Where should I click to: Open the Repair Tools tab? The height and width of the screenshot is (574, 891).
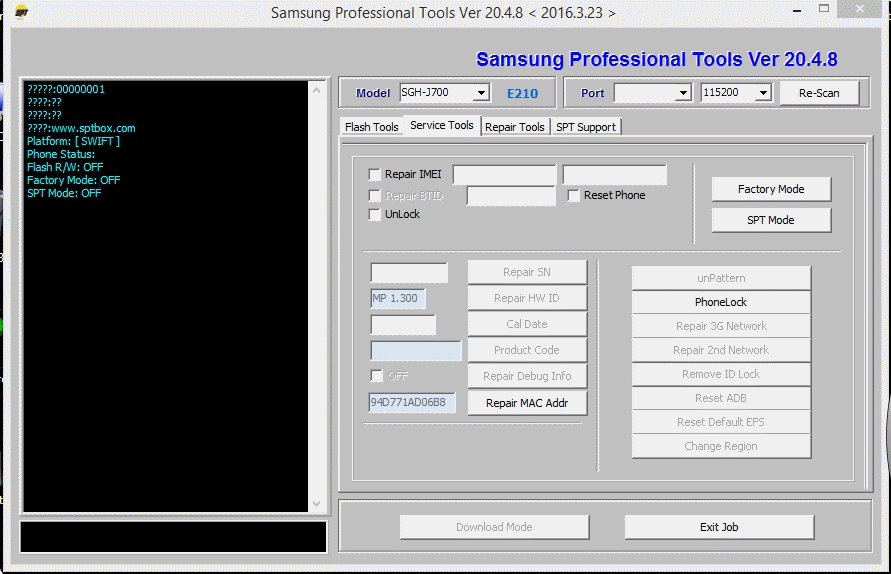(514, 127)
